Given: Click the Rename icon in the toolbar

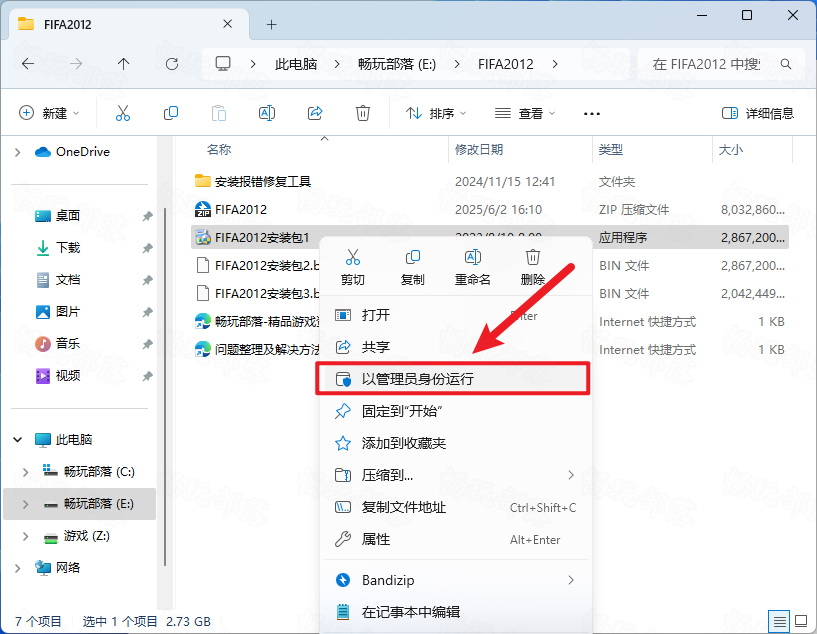Looking at the screenshot, I should [x=267, y=113].
